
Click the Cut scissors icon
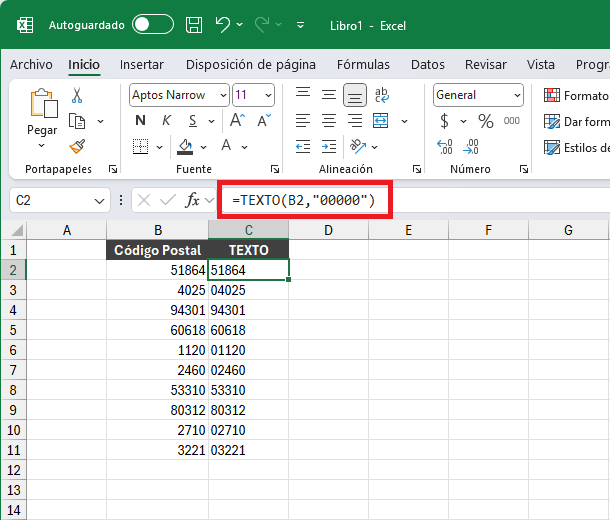pyautogui.click(x=77, y=95)
